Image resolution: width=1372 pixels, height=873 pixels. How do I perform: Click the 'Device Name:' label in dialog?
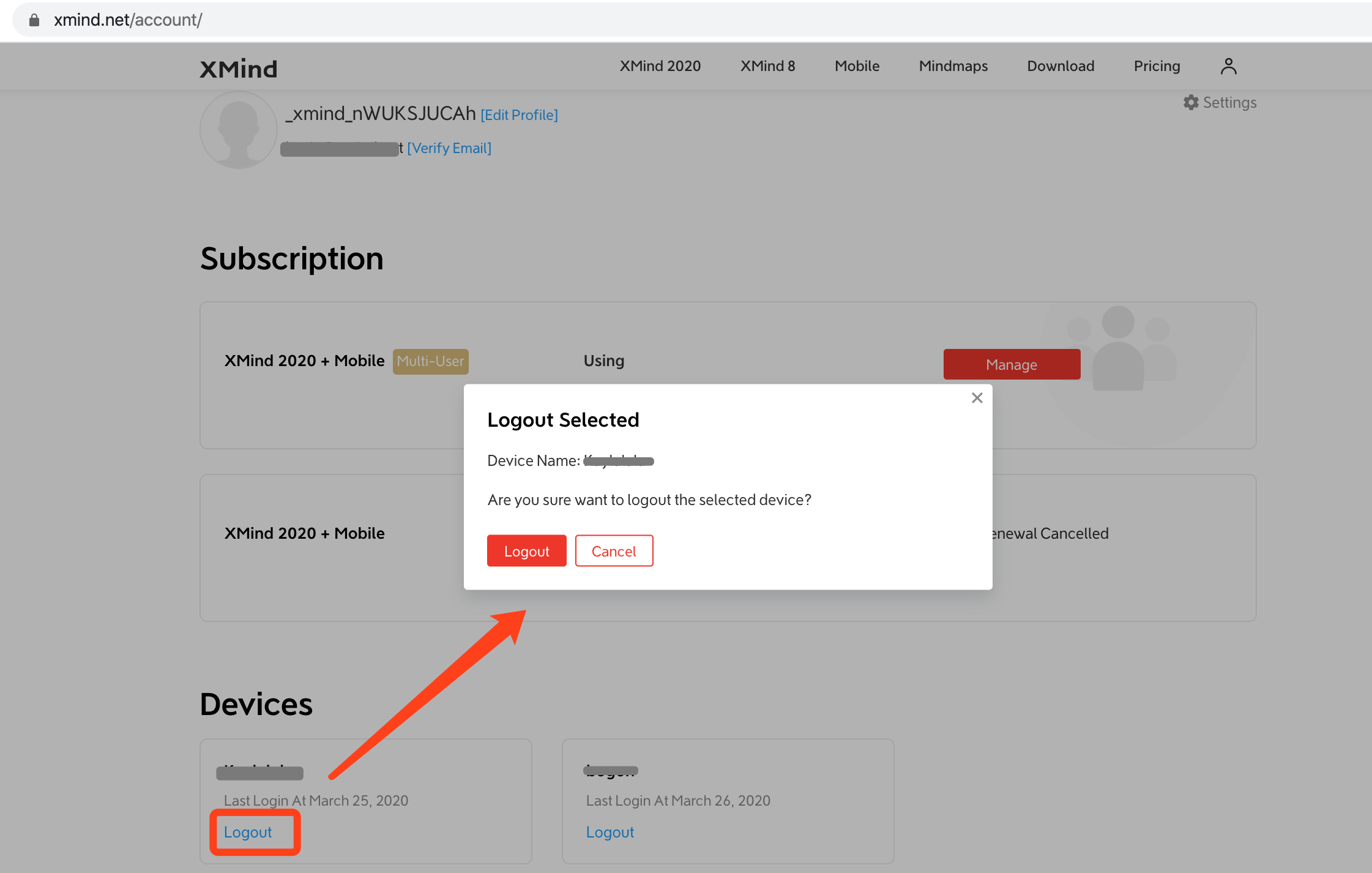pyautogui.click(x=534, y=460)
